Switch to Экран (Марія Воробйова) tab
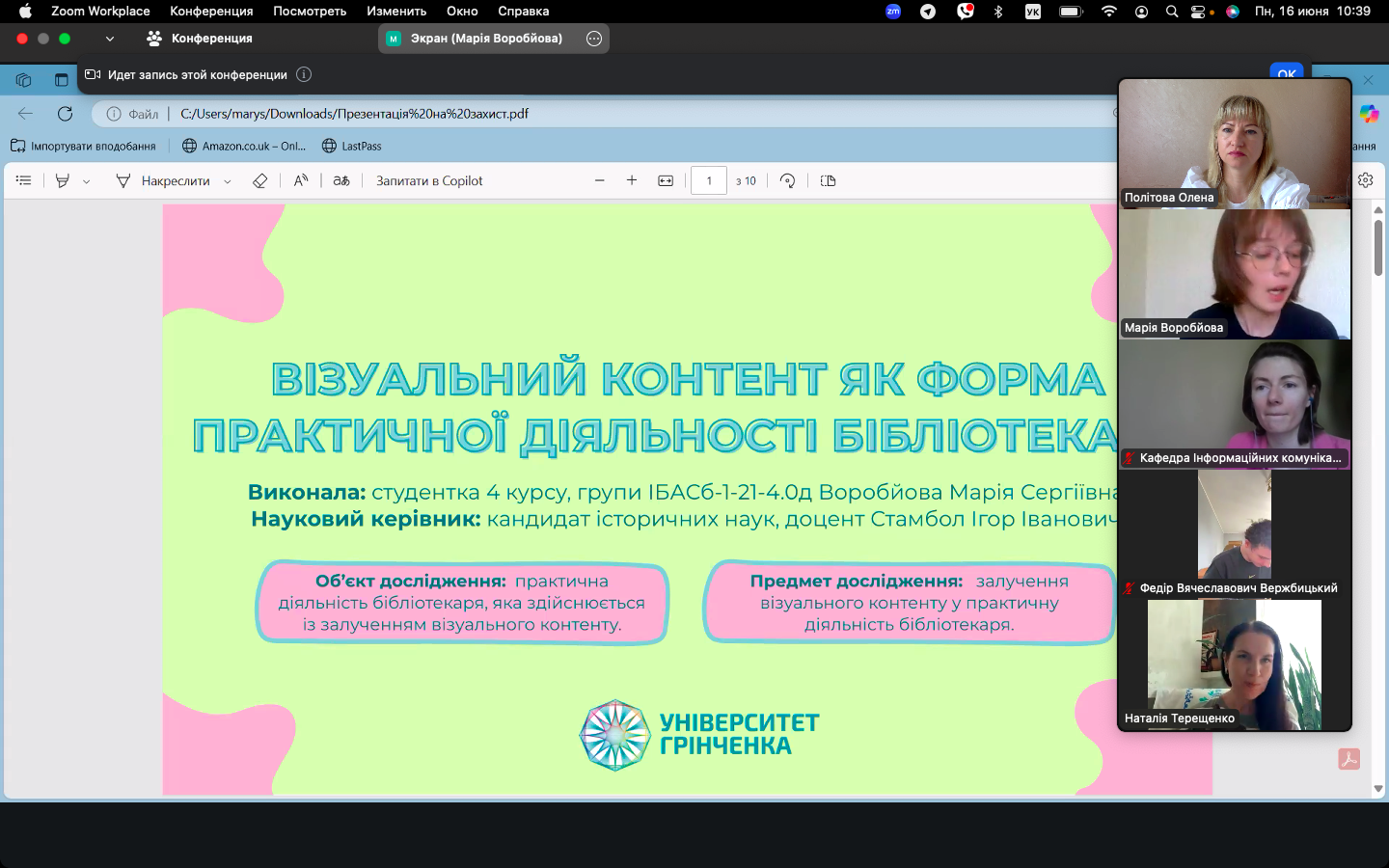The height and width of the screenshot is (868, 1389). click(485, 39)
